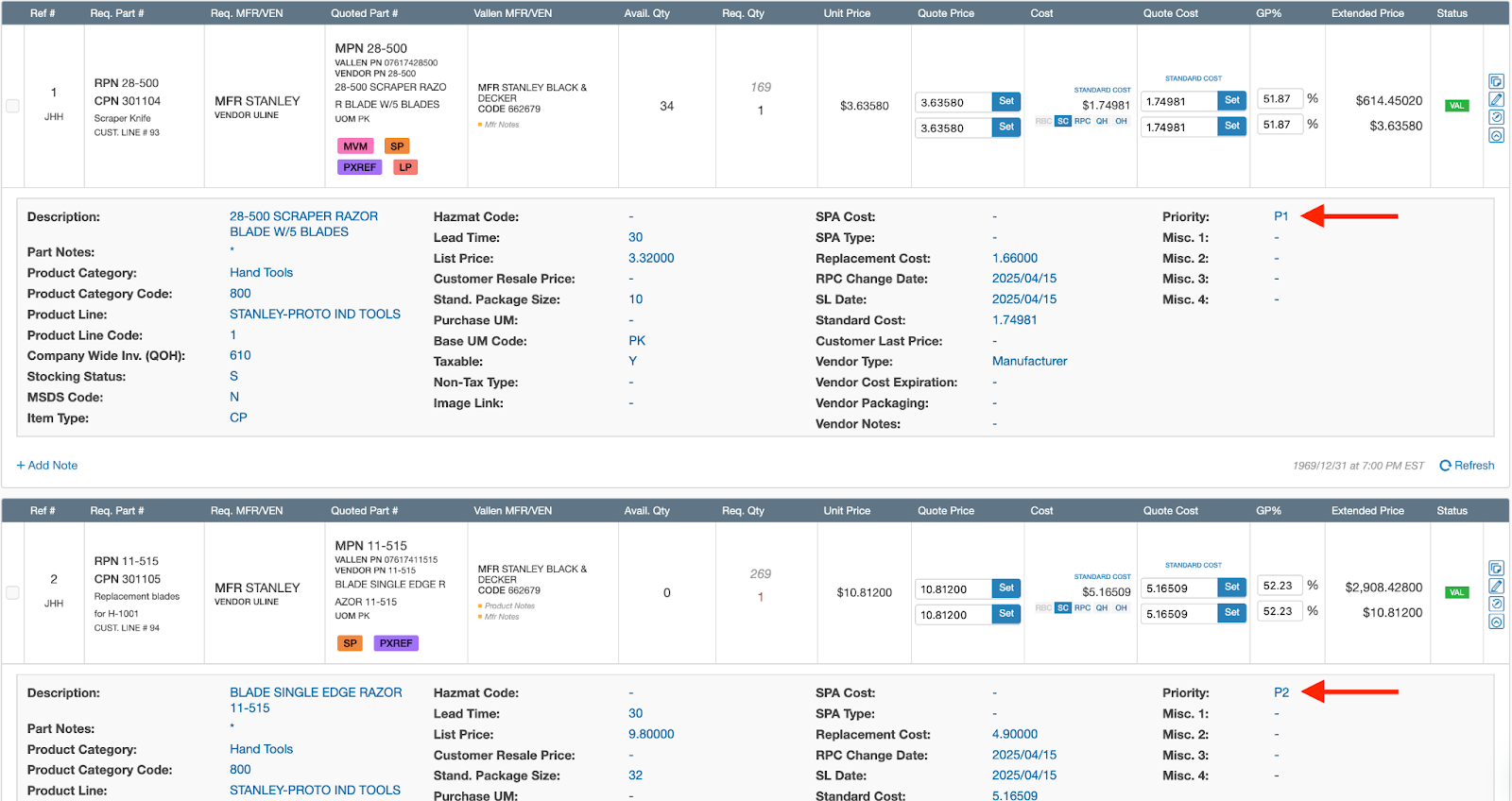1512x801 pixels.
Task: Select QH cost type on line 2
Action: coord(1102,608)
